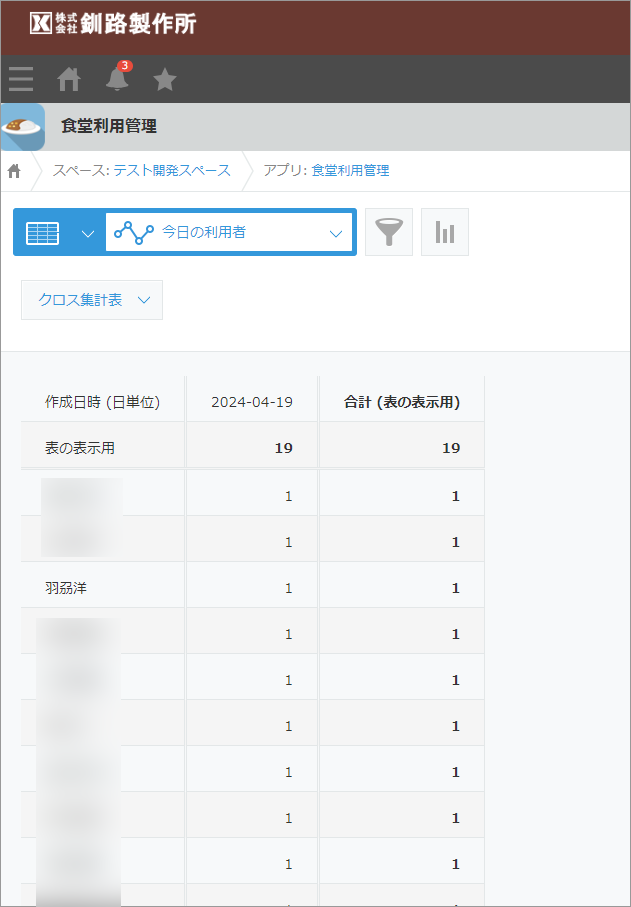Open スペース: テスト開発スペース breadcrumb link

(x=141, y=171)
